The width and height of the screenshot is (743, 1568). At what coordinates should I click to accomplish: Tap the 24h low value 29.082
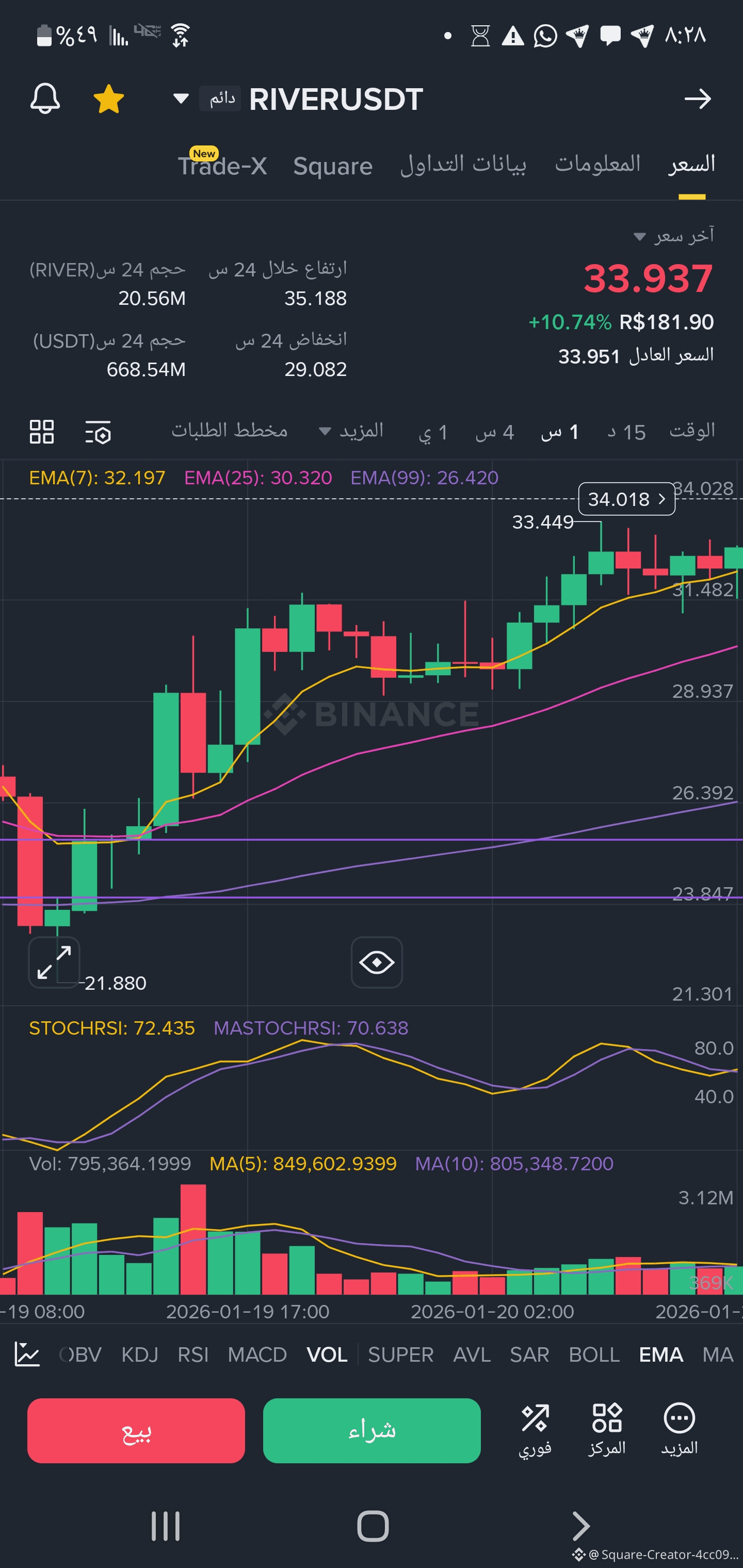tap(315, 369)
